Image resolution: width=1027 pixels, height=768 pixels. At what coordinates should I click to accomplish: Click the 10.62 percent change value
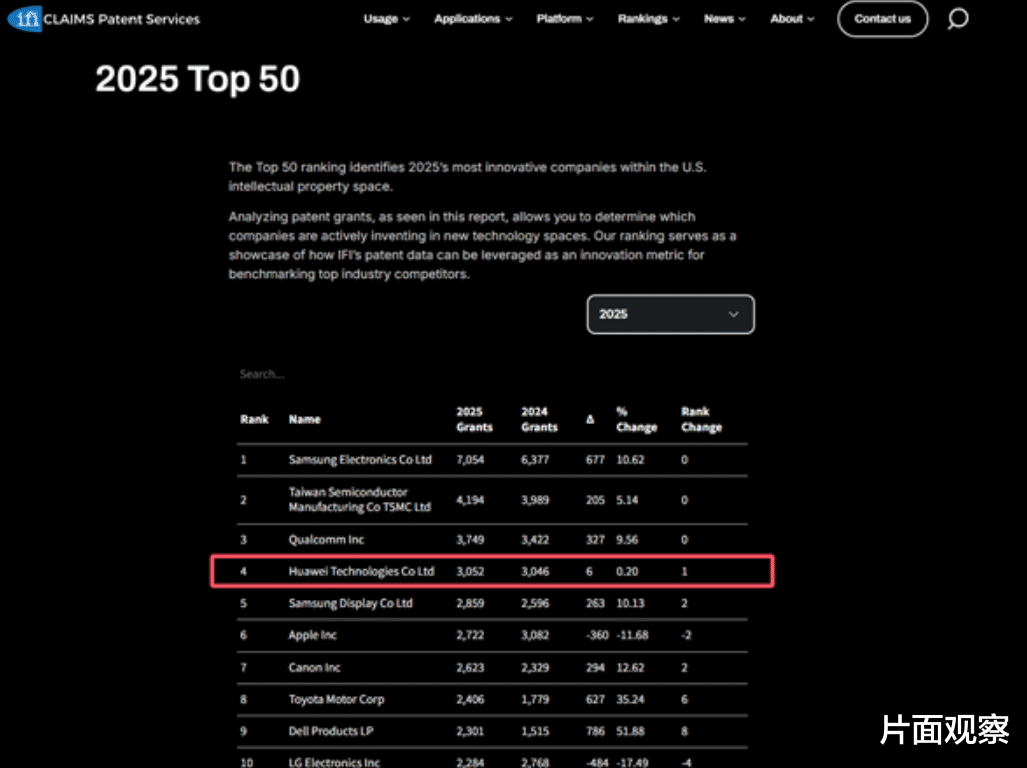point(630,460)
